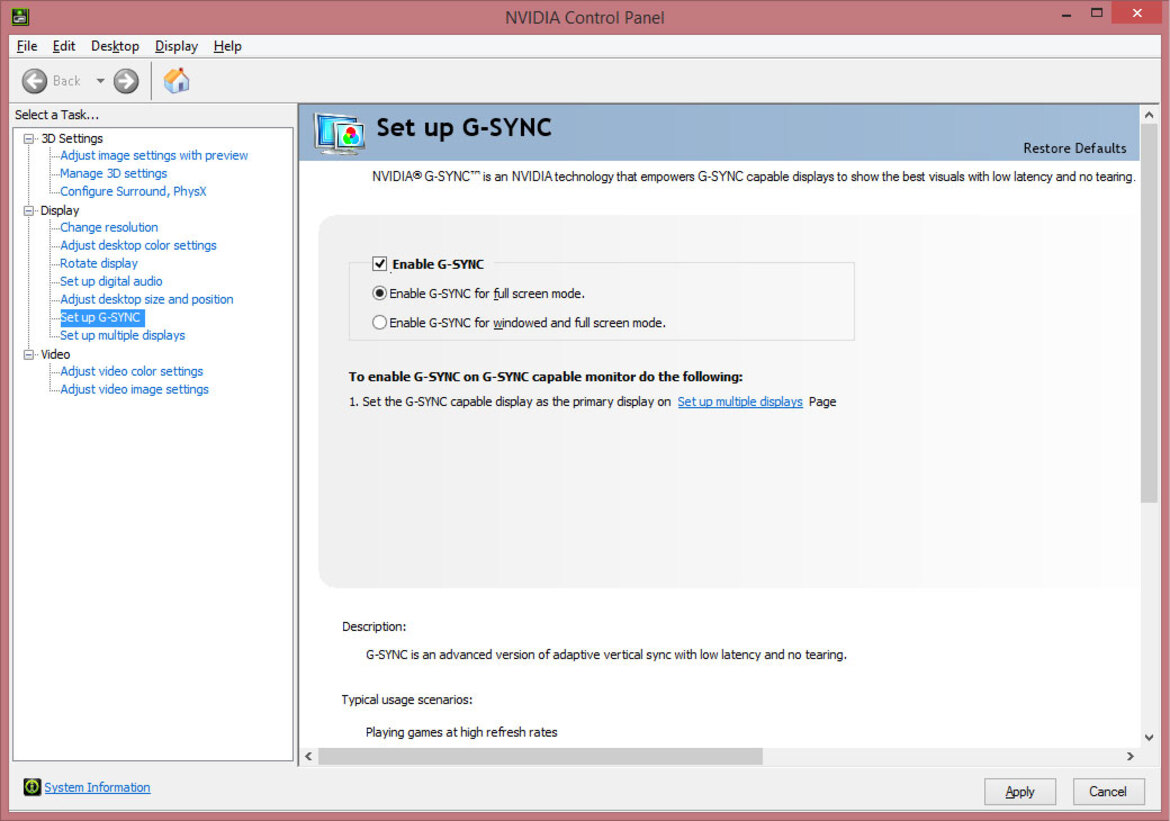
Task: Open the Display menu
Action: point(176,46)
